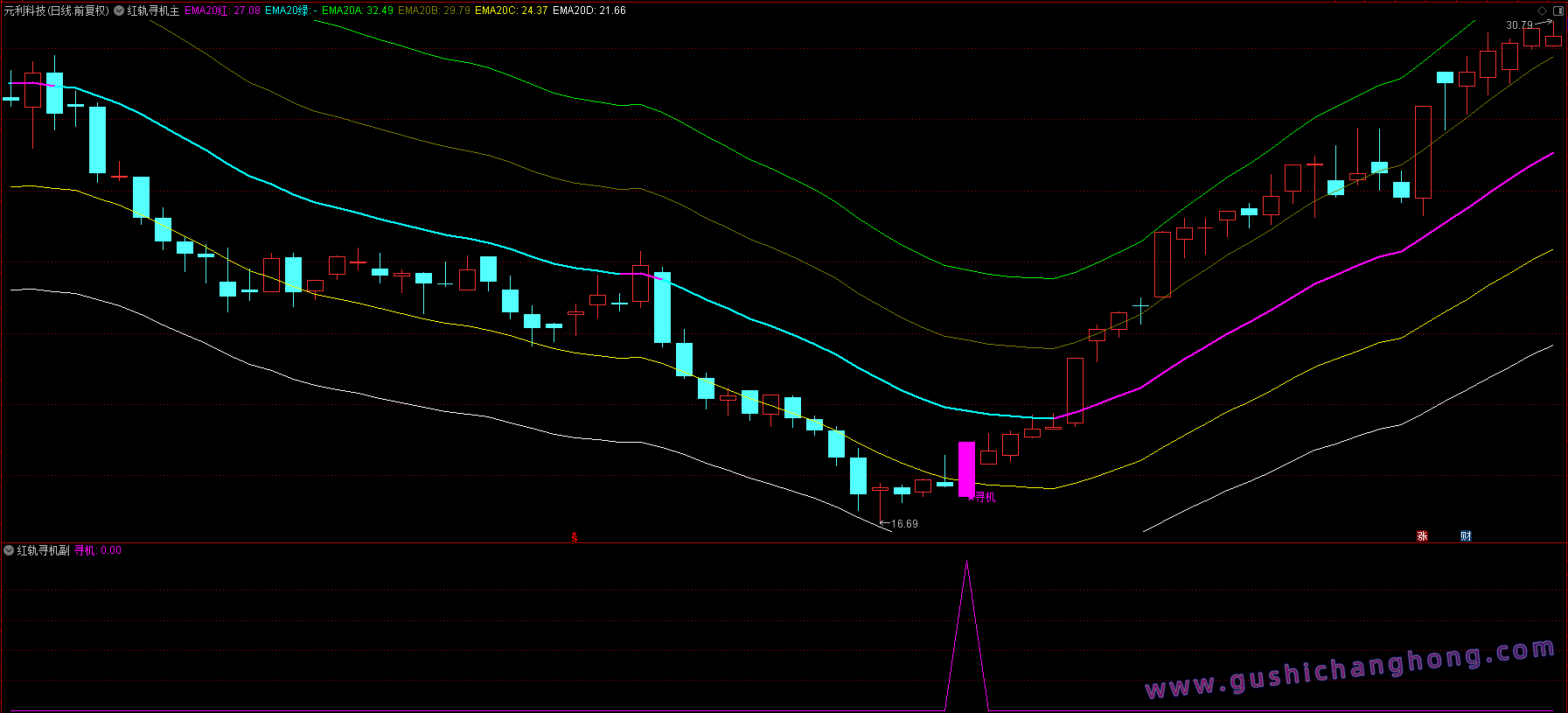Click the EMA20D: 21.66 legend value
The width and height of the screenshot is (1568, 713).
click(x=589, y=10)
